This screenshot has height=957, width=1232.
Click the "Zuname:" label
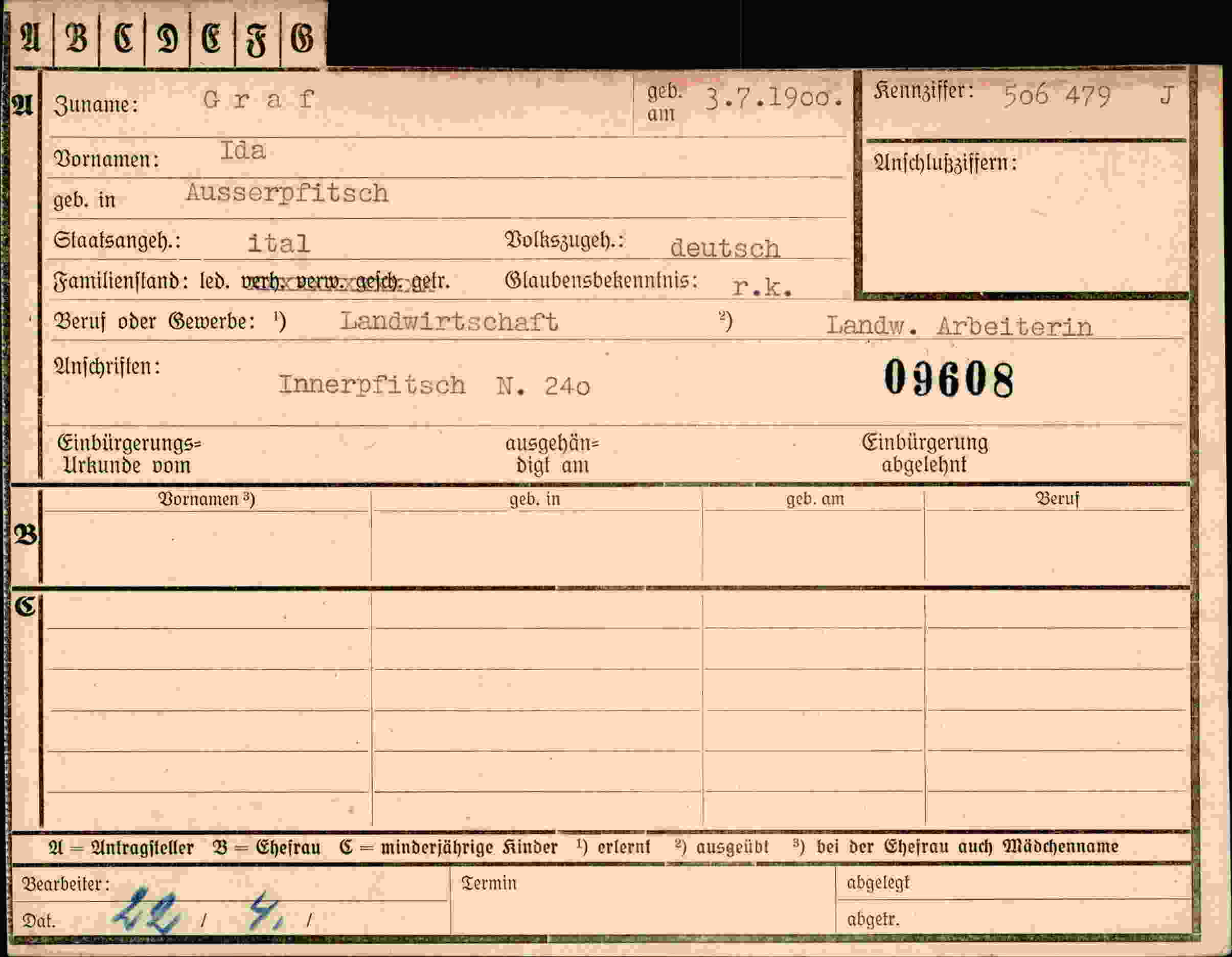click(x=96, y=105)
